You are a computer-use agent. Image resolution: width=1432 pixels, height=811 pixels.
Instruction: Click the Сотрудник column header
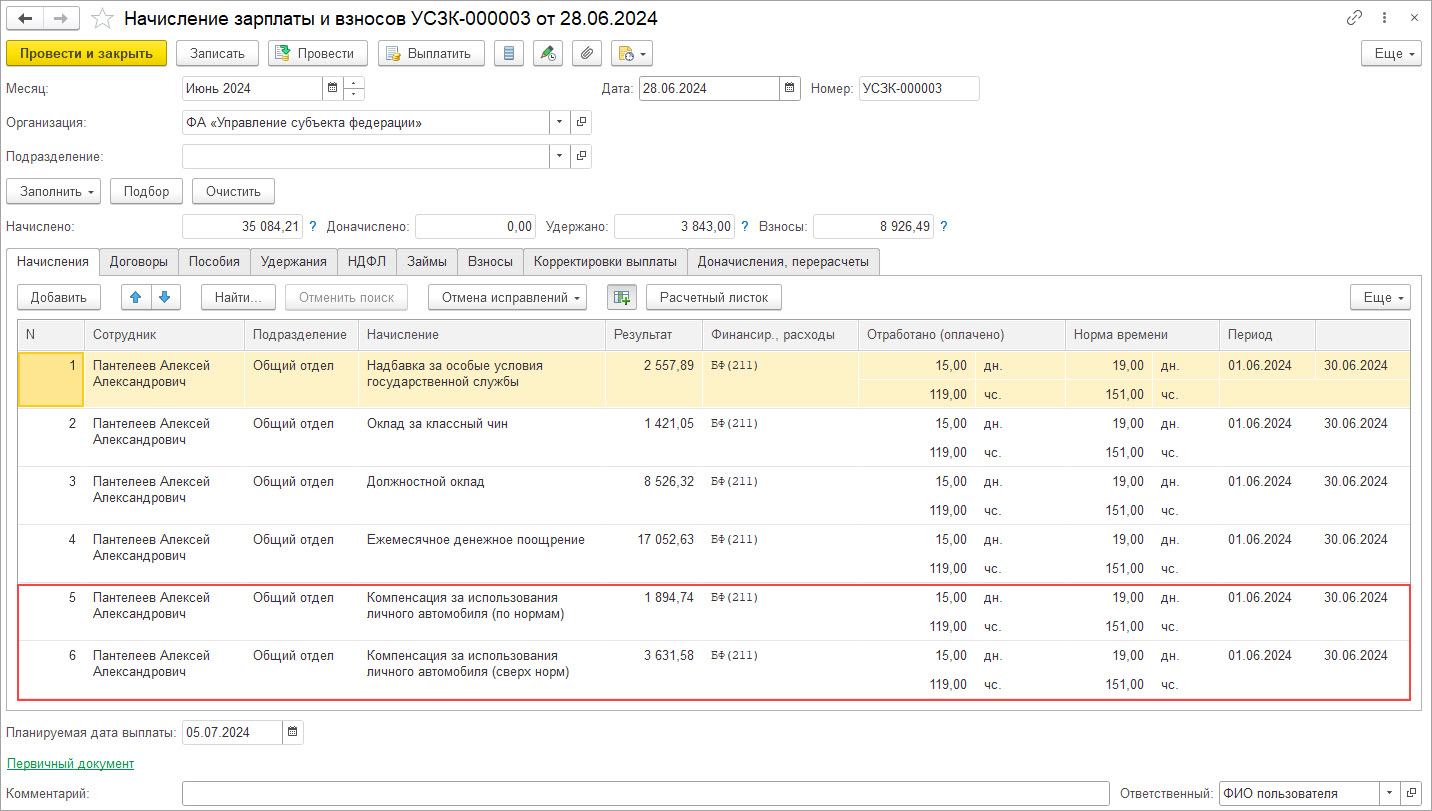164,335
